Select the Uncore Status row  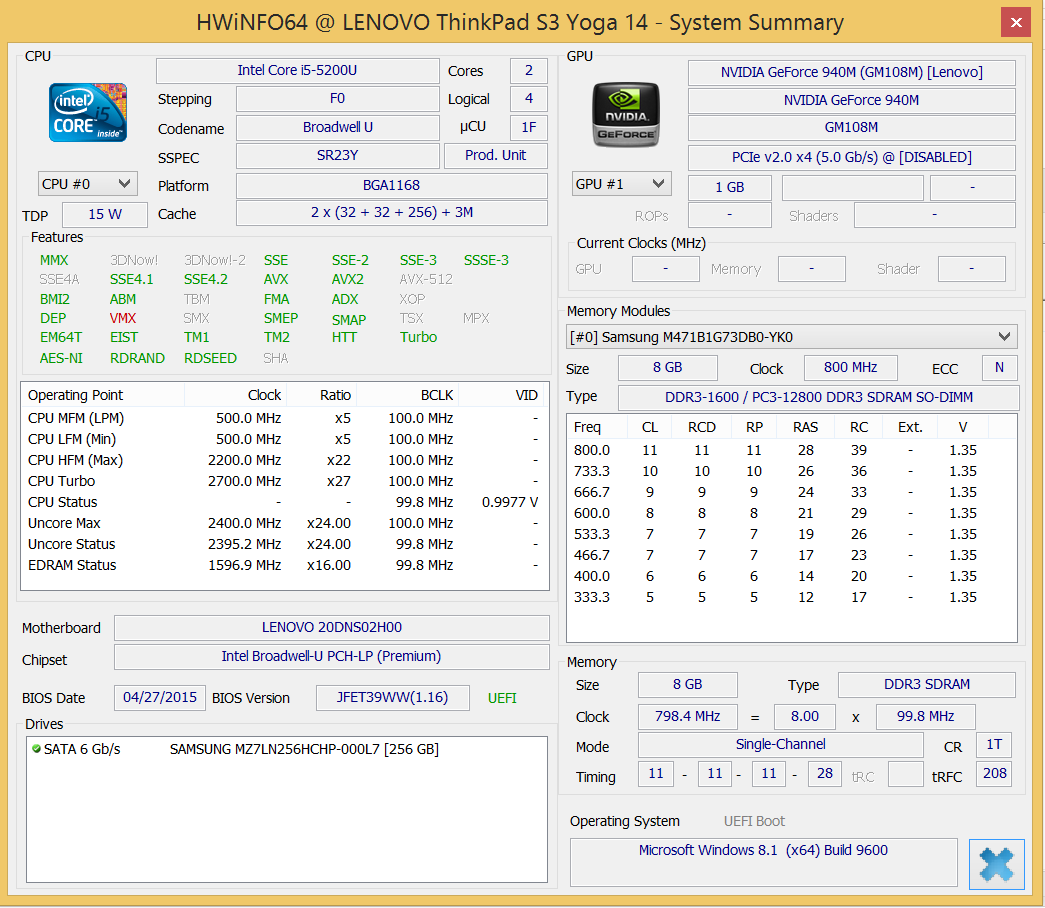284,544
